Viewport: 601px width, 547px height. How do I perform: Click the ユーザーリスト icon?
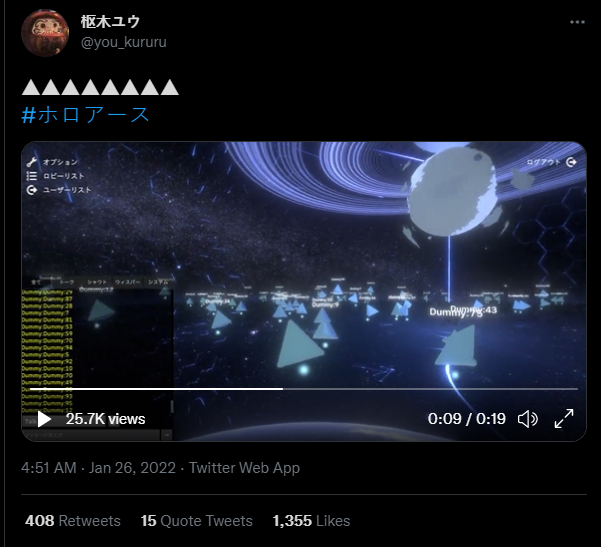tap(31, 190)
